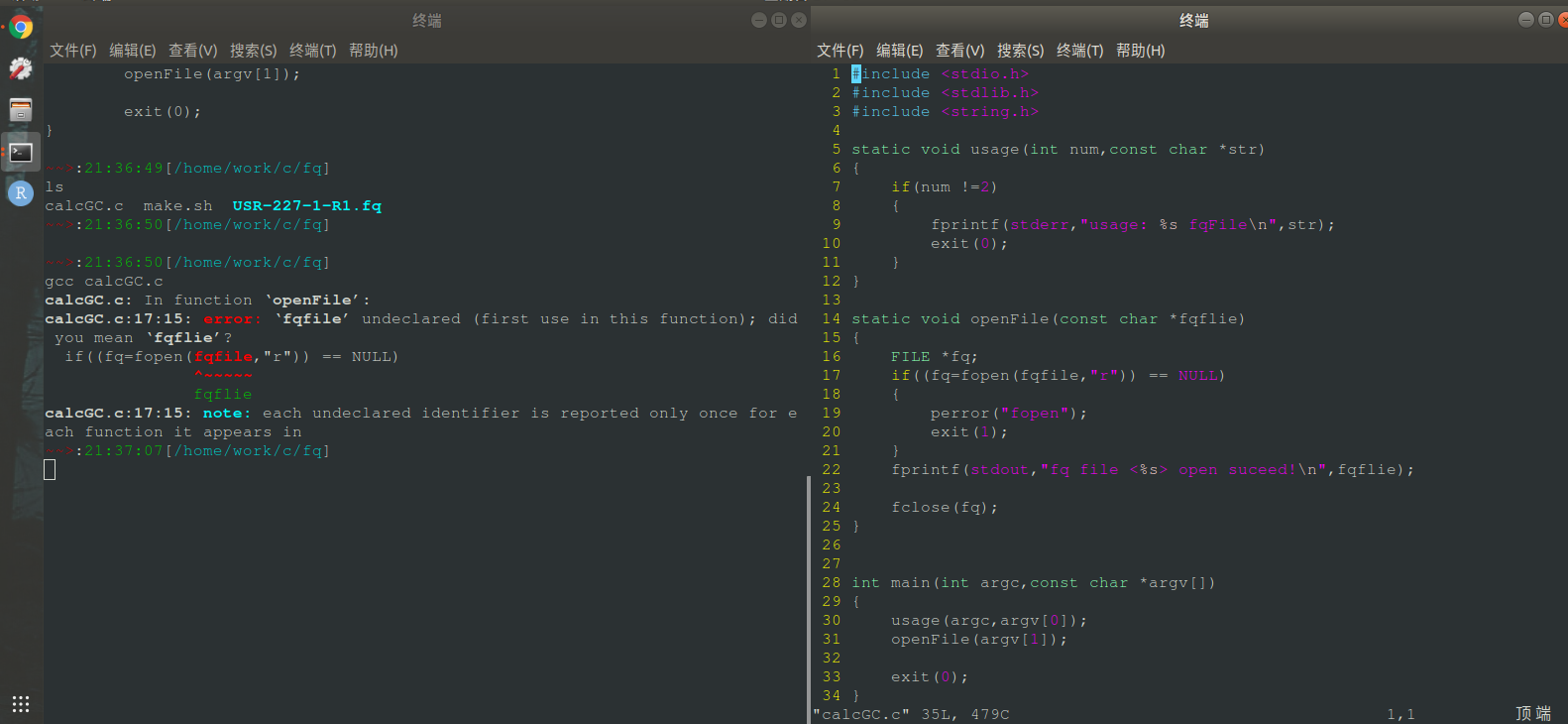Click the cursor block in left terminal
The image size is (1568, 724).
50,469
